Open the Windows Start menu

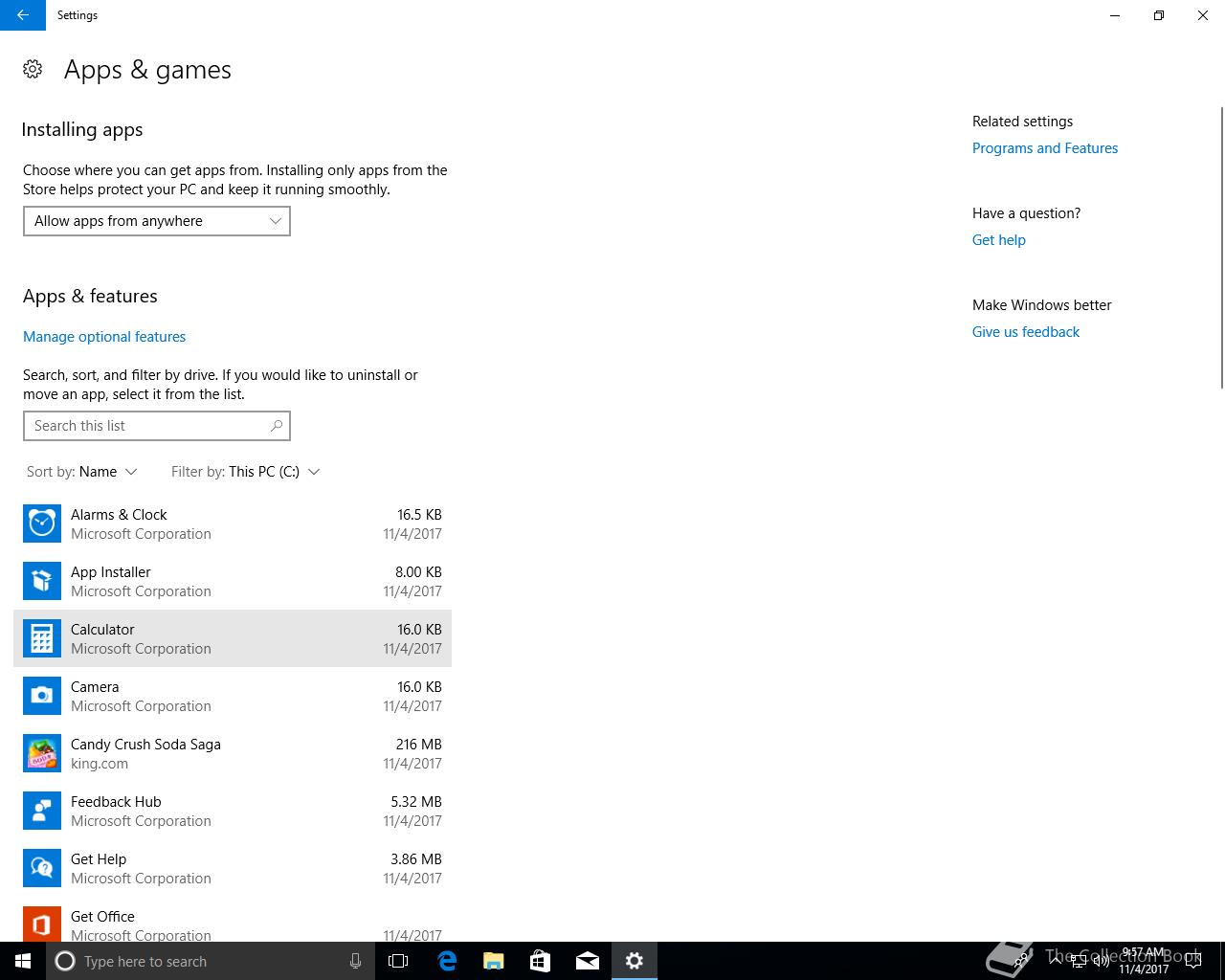(23, 961)
